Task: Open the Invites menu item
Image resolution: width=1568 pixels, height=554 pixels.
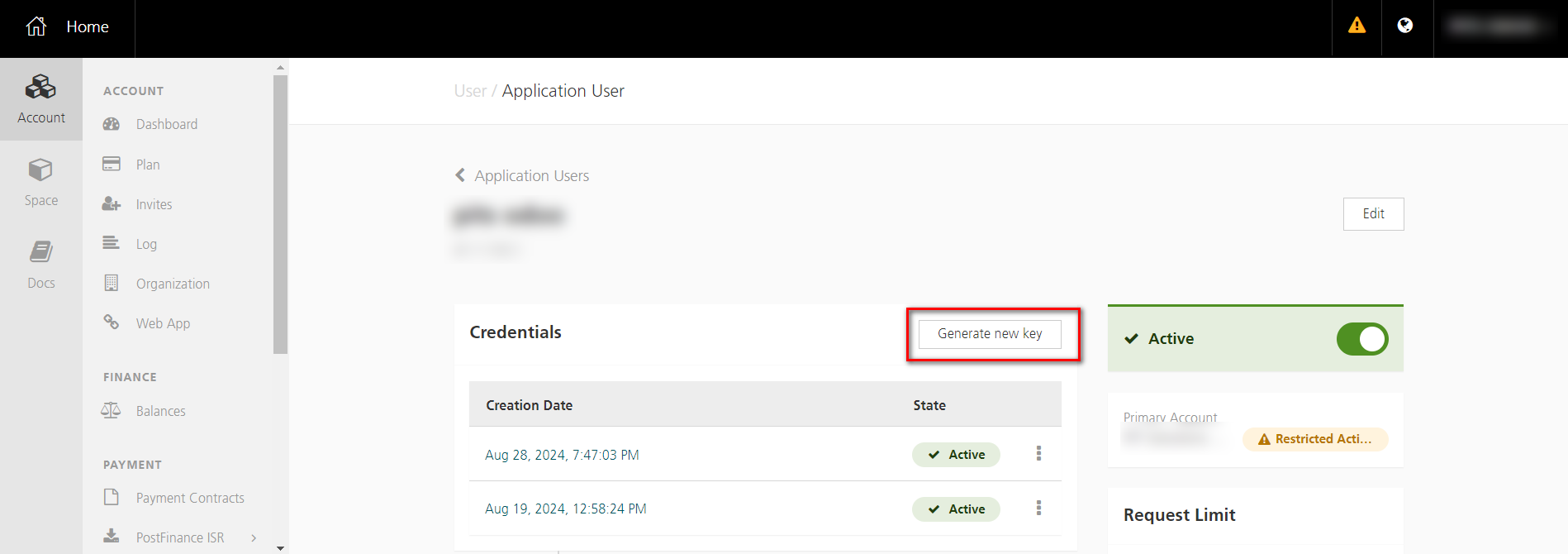Action: pyautogui.click(x=154, y=204)
